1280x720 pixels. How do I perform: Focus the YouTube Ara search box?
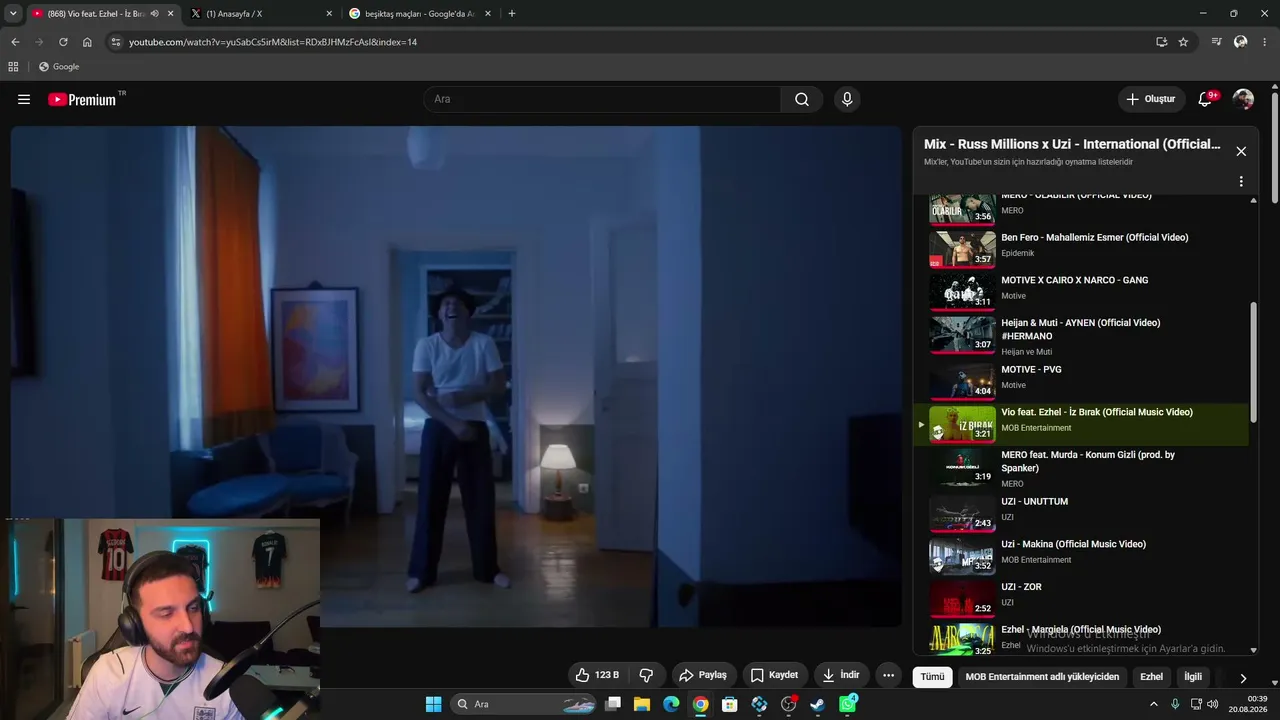[602, 99]
